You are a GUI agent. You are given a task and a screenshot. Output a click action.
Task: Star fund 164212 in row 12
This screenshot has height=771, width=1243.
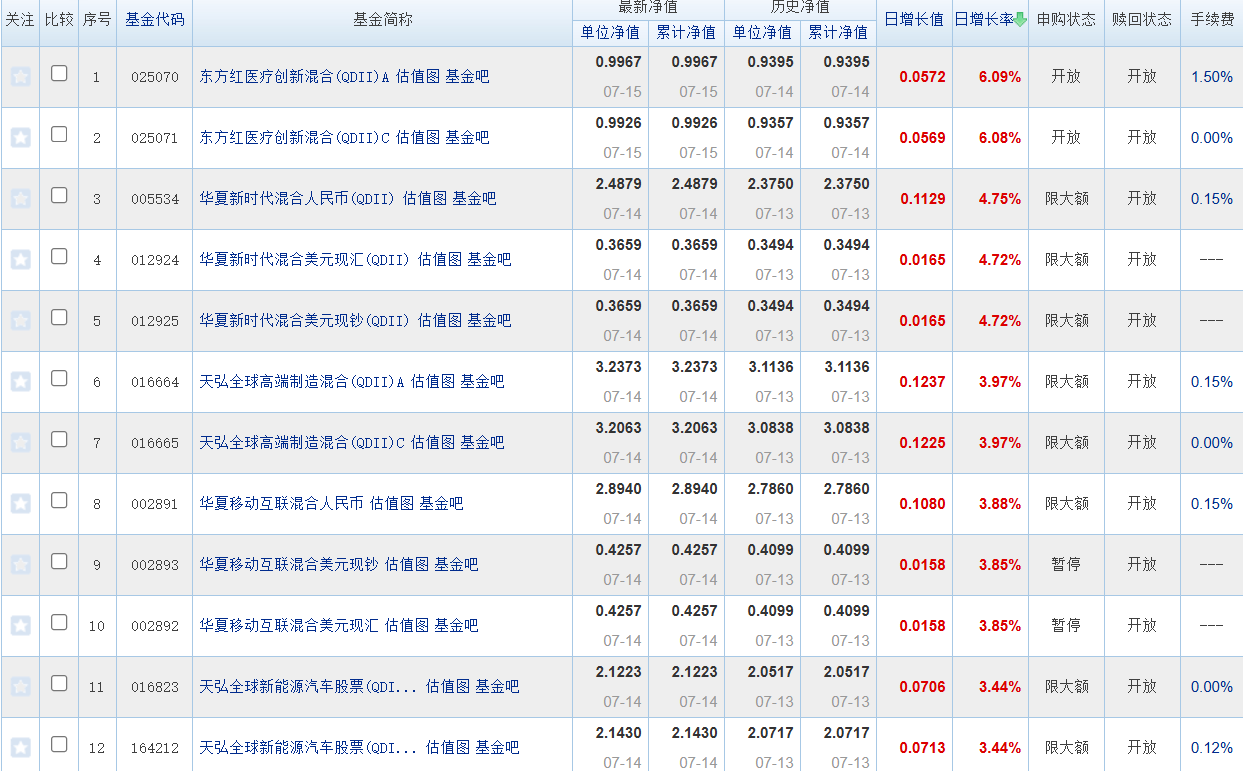click(x=20, y=748)
